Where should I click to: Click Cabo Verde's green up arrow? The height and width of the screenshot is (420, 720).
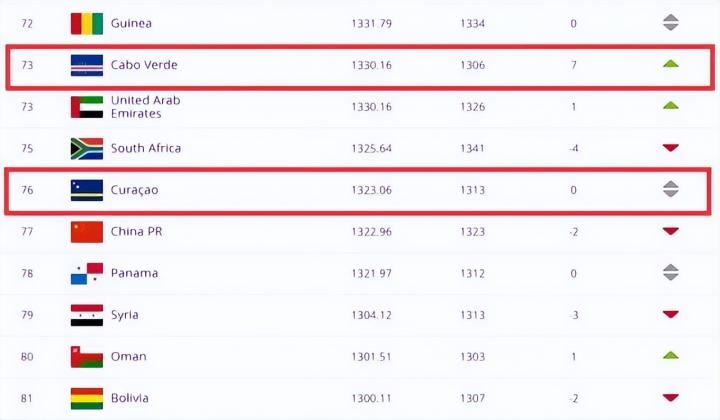[670, 65]
